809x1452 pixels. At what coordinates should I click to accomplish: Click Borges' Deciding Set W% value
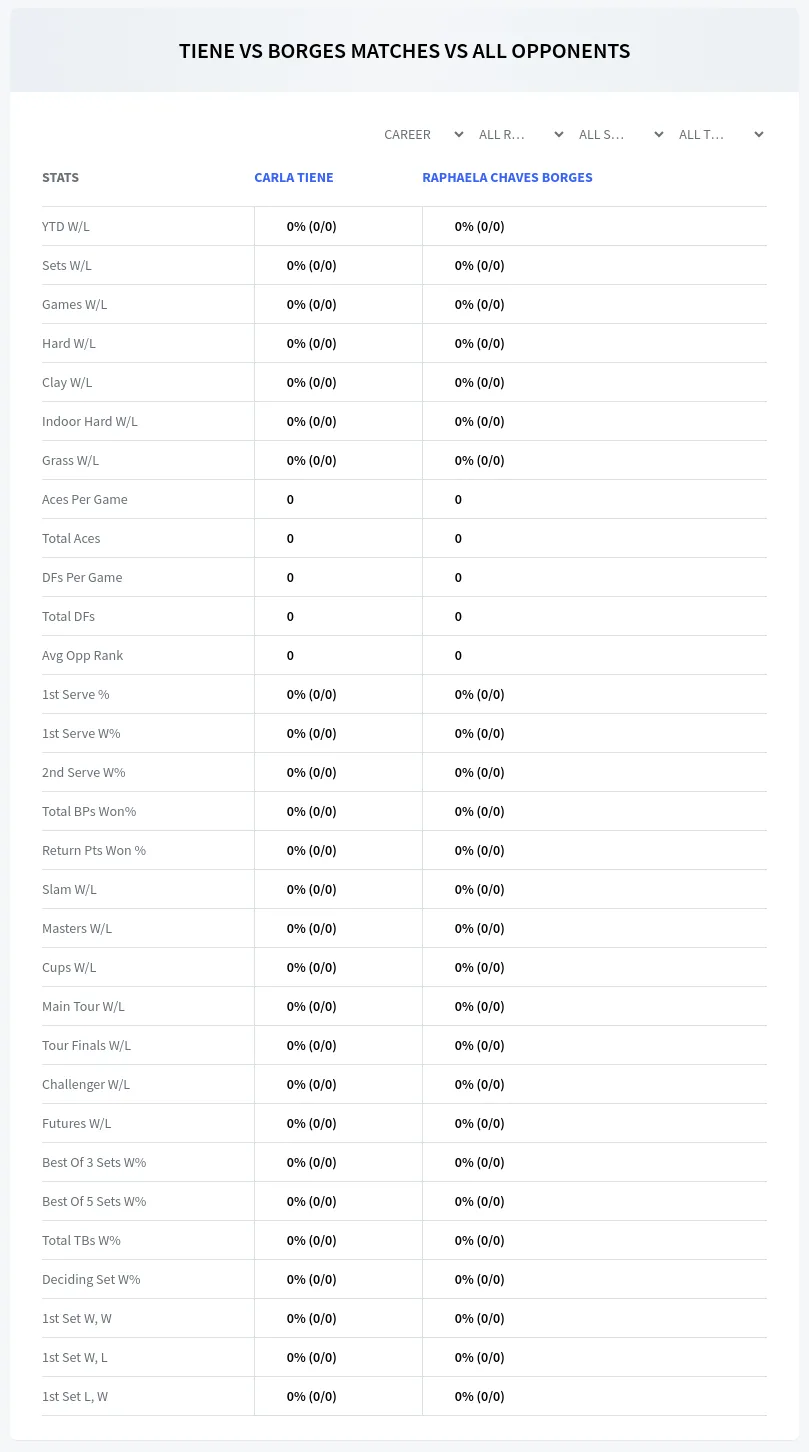pyautogui.click(x=480, y=1279)
